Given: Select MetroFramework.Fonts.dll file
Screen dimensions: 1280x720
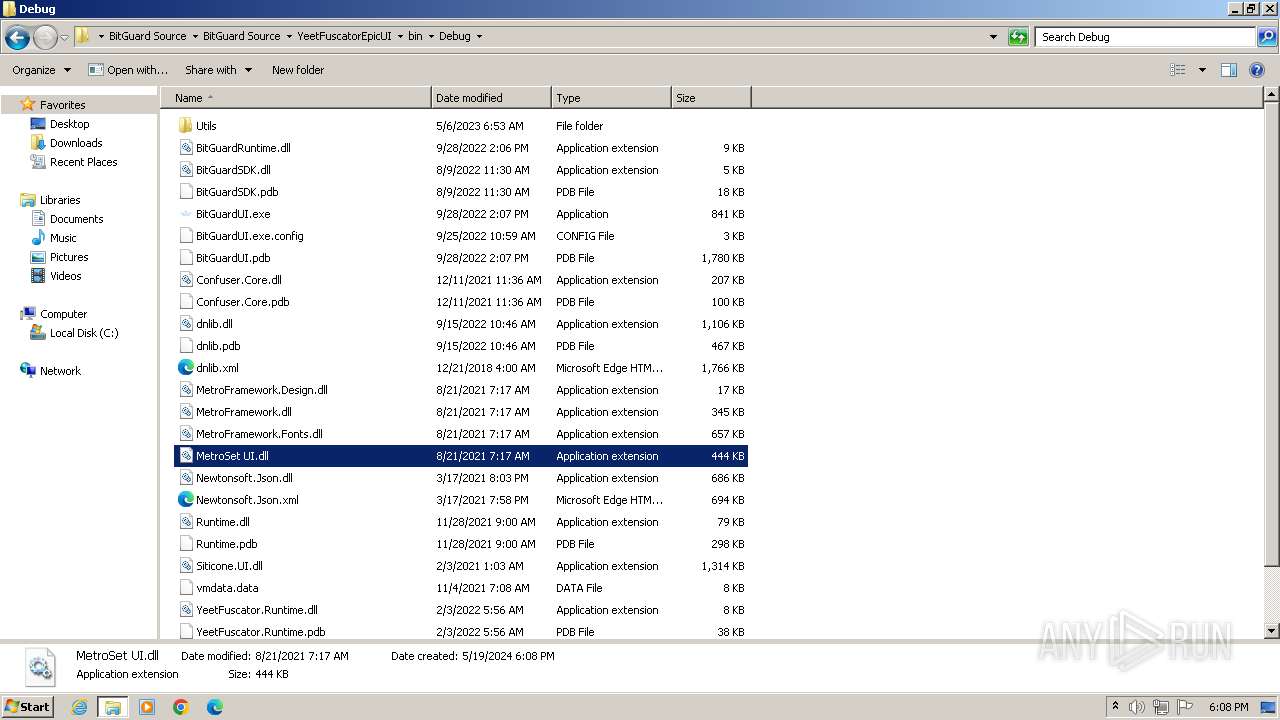Looking at the screenshot, I should [259, 434].
